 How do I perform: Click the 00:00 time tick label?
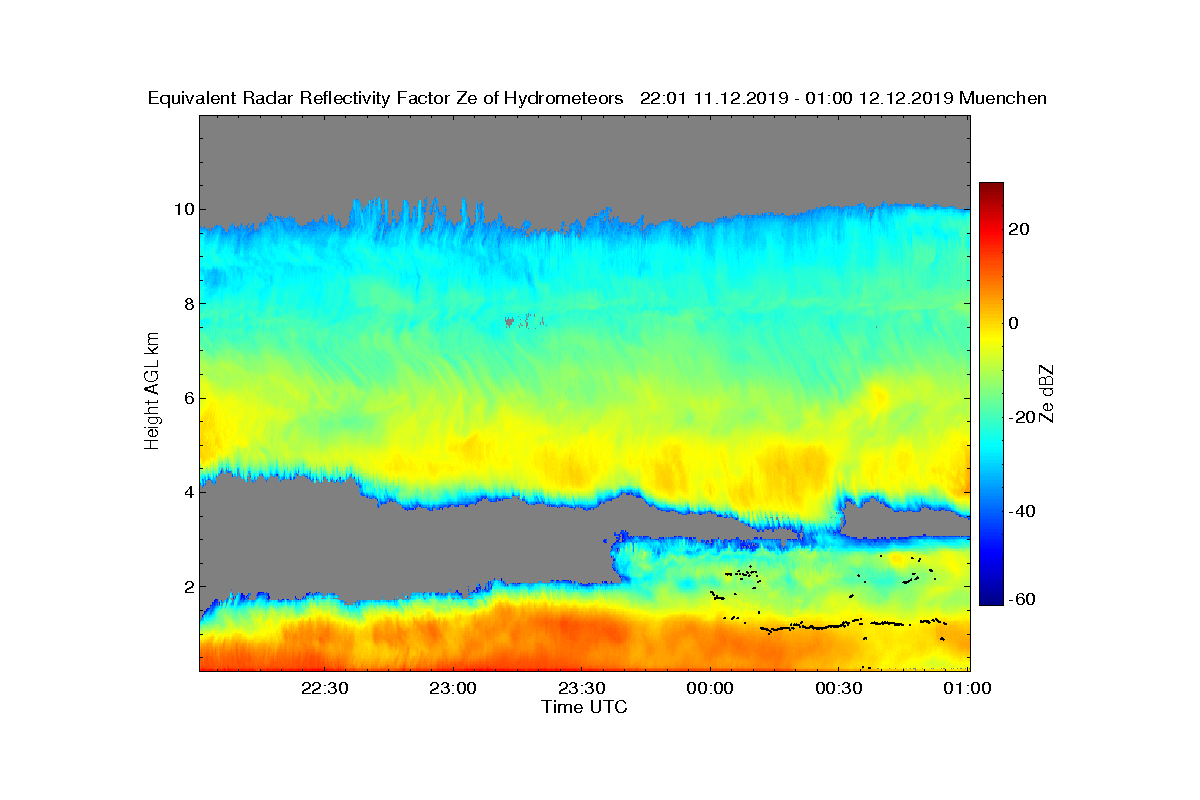point(711,688)
